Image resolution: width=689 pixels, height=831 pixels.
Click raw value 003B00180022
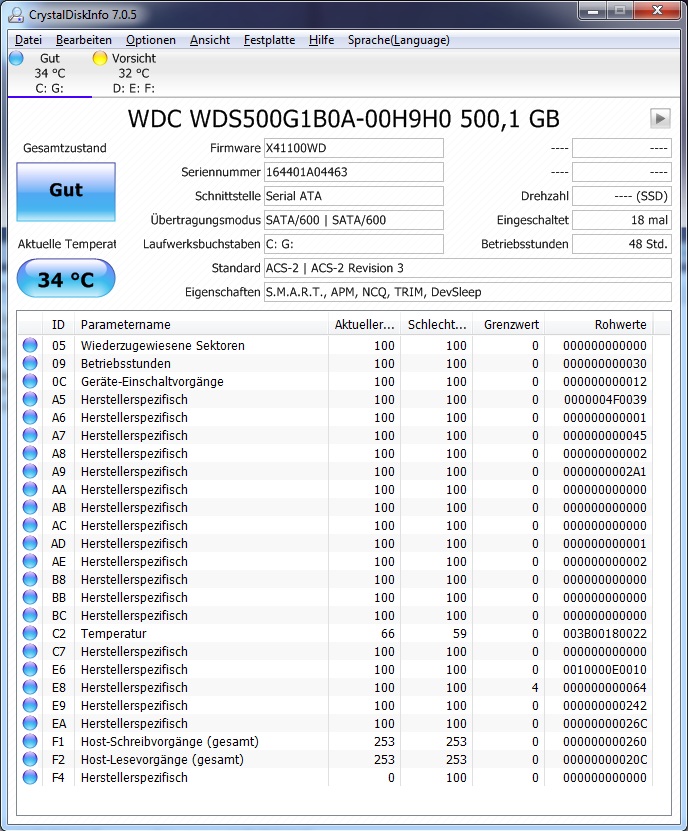pyautogui.click(x=605, y=634)
